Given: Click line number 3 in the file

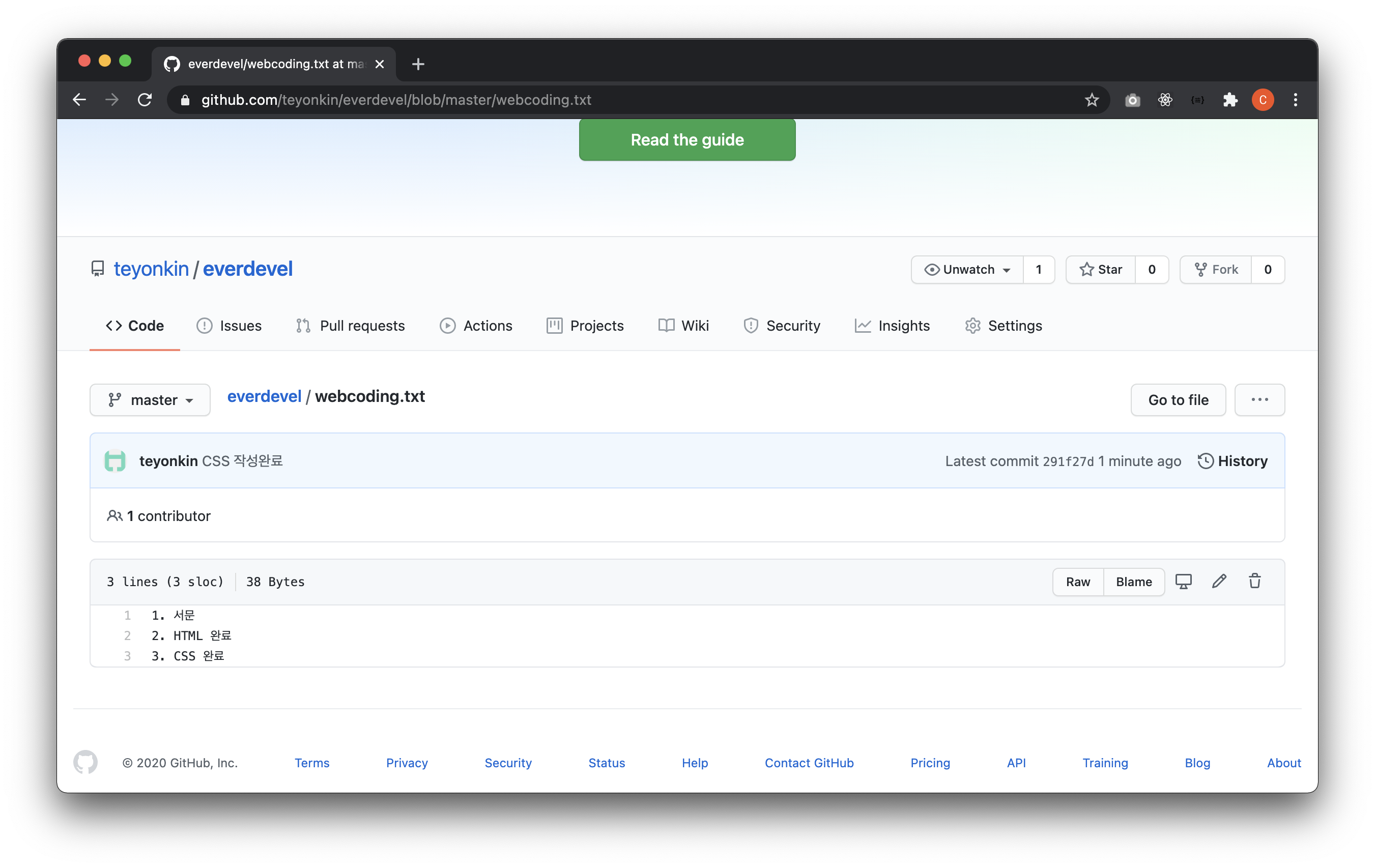Looking at the screenshot, I should pos(127,656).
